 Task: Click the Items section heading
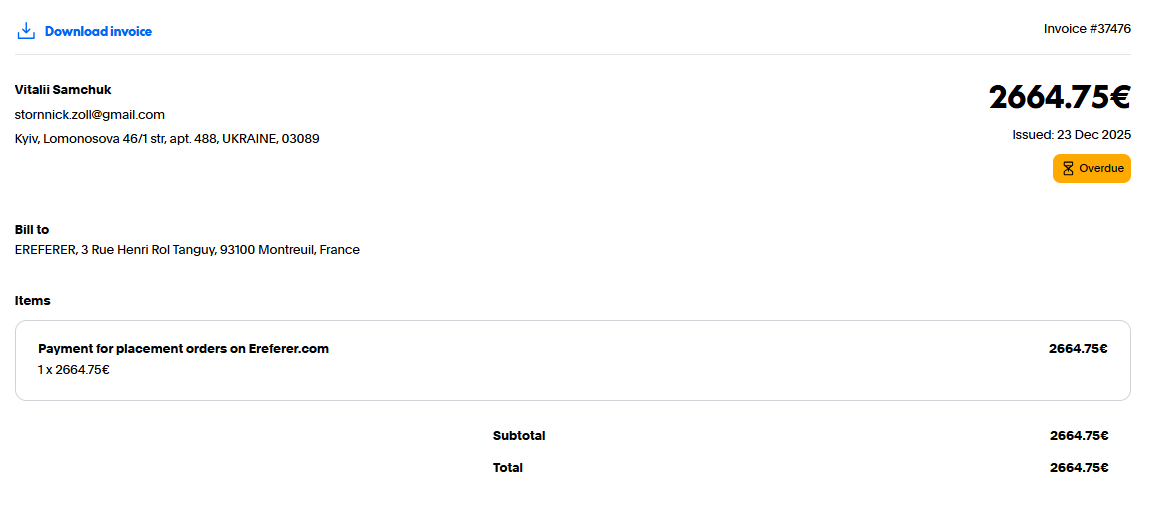coord(33,301)
